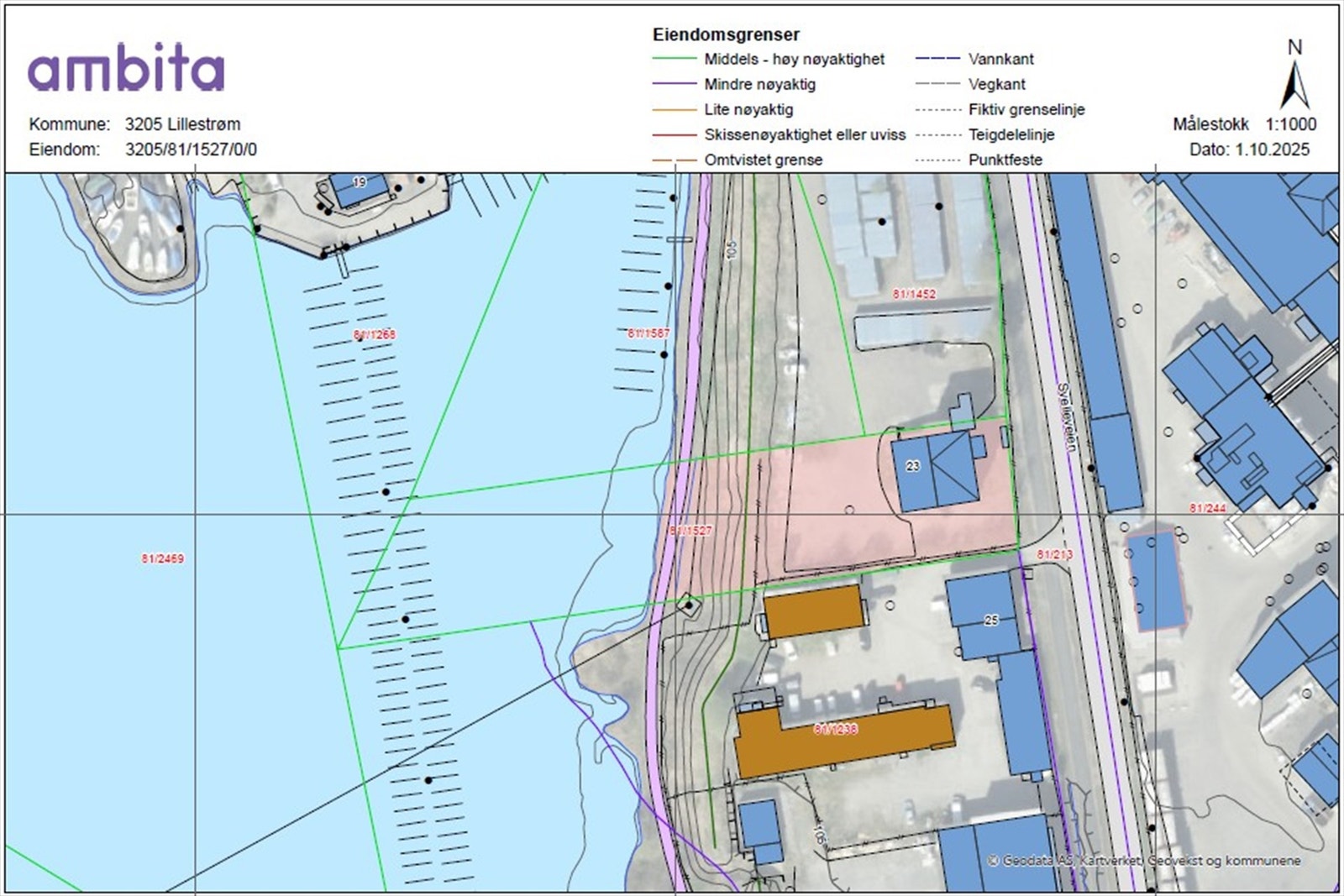1344x896 pixels.
Task: Click parcel label 81/2469 in the water
Action: point(162,558)
